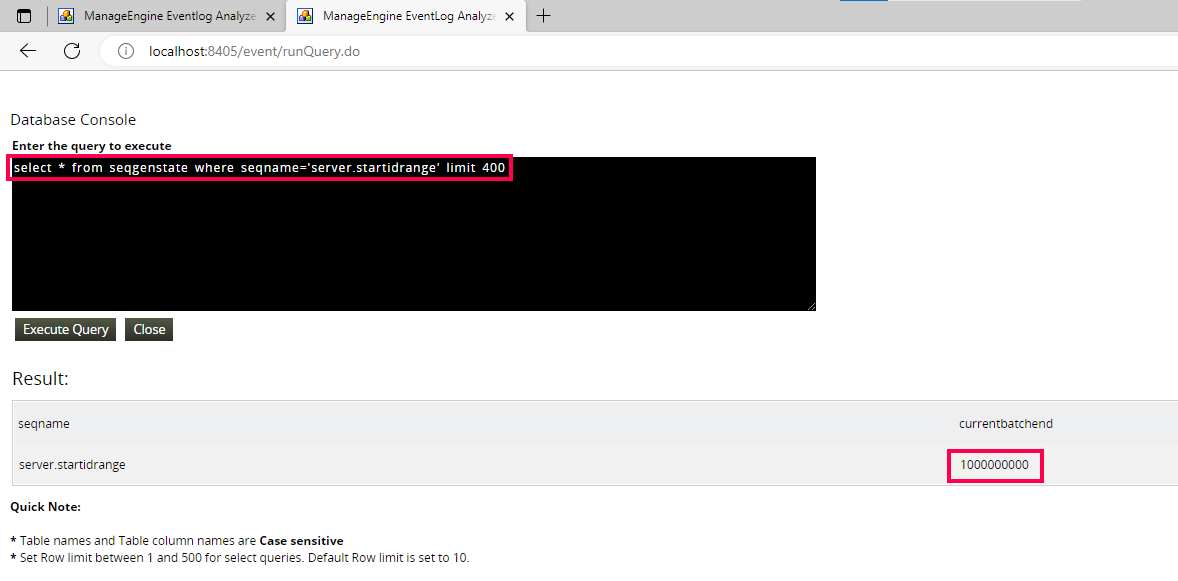Close the first Eventlog Analyzer tab
Viewport: 1178px width, 581px height.
(x=270, y=16)
